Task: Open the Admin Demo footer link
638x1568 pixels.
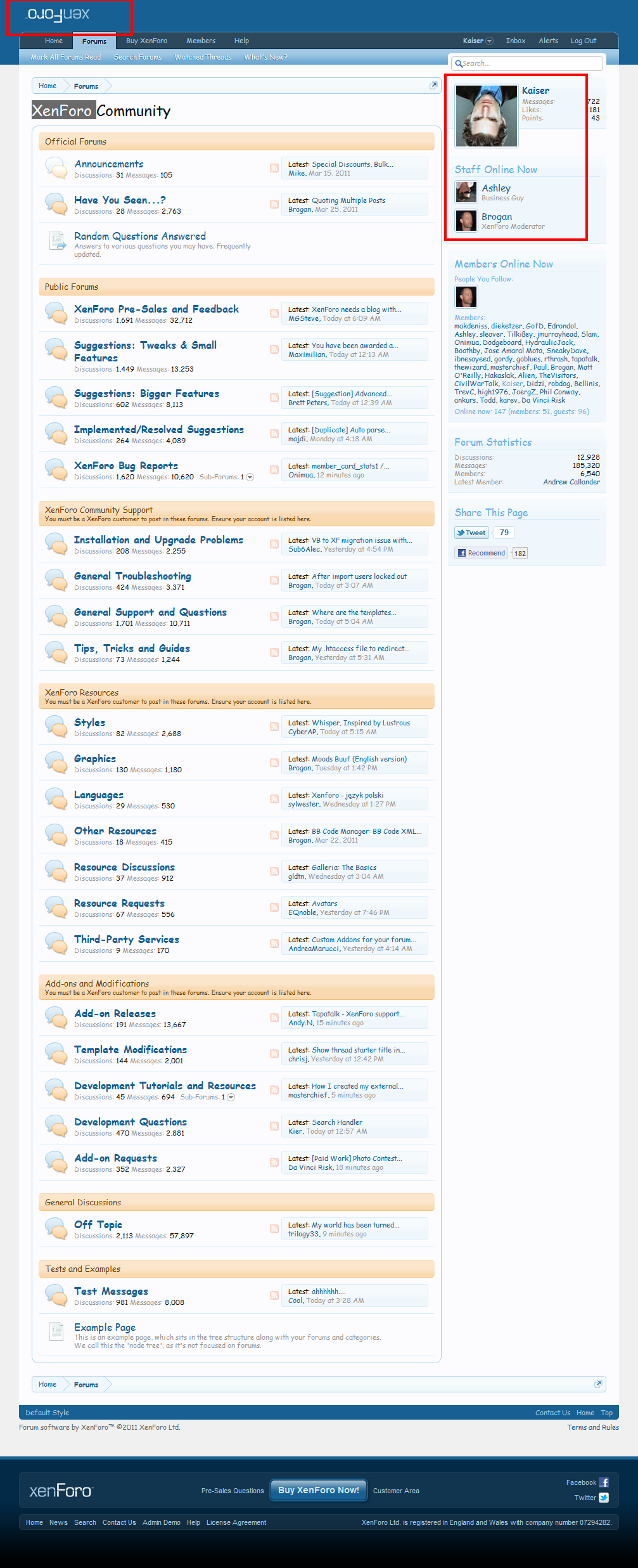Action: coord(162,1522)
